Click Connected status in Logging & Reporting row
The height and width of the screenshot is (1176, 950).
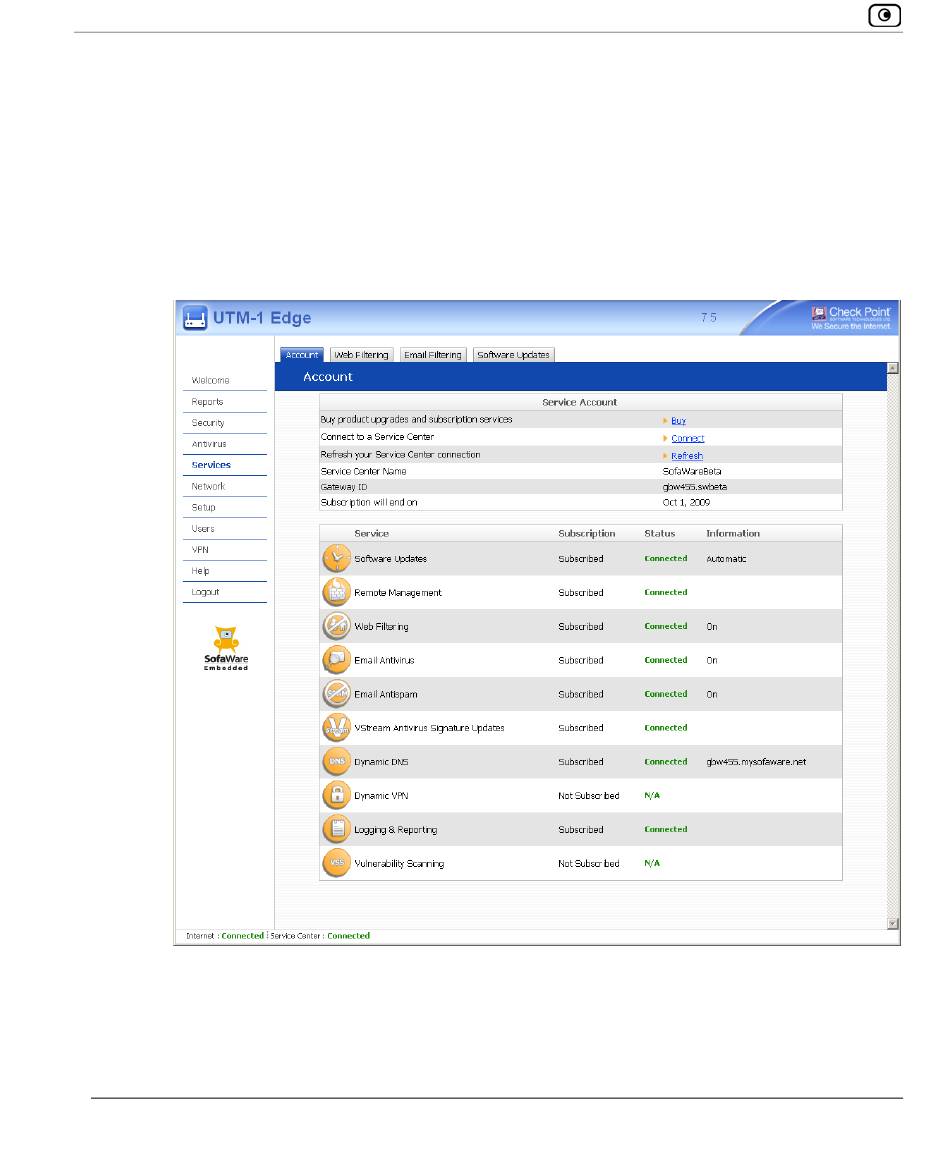coord(666,830)
